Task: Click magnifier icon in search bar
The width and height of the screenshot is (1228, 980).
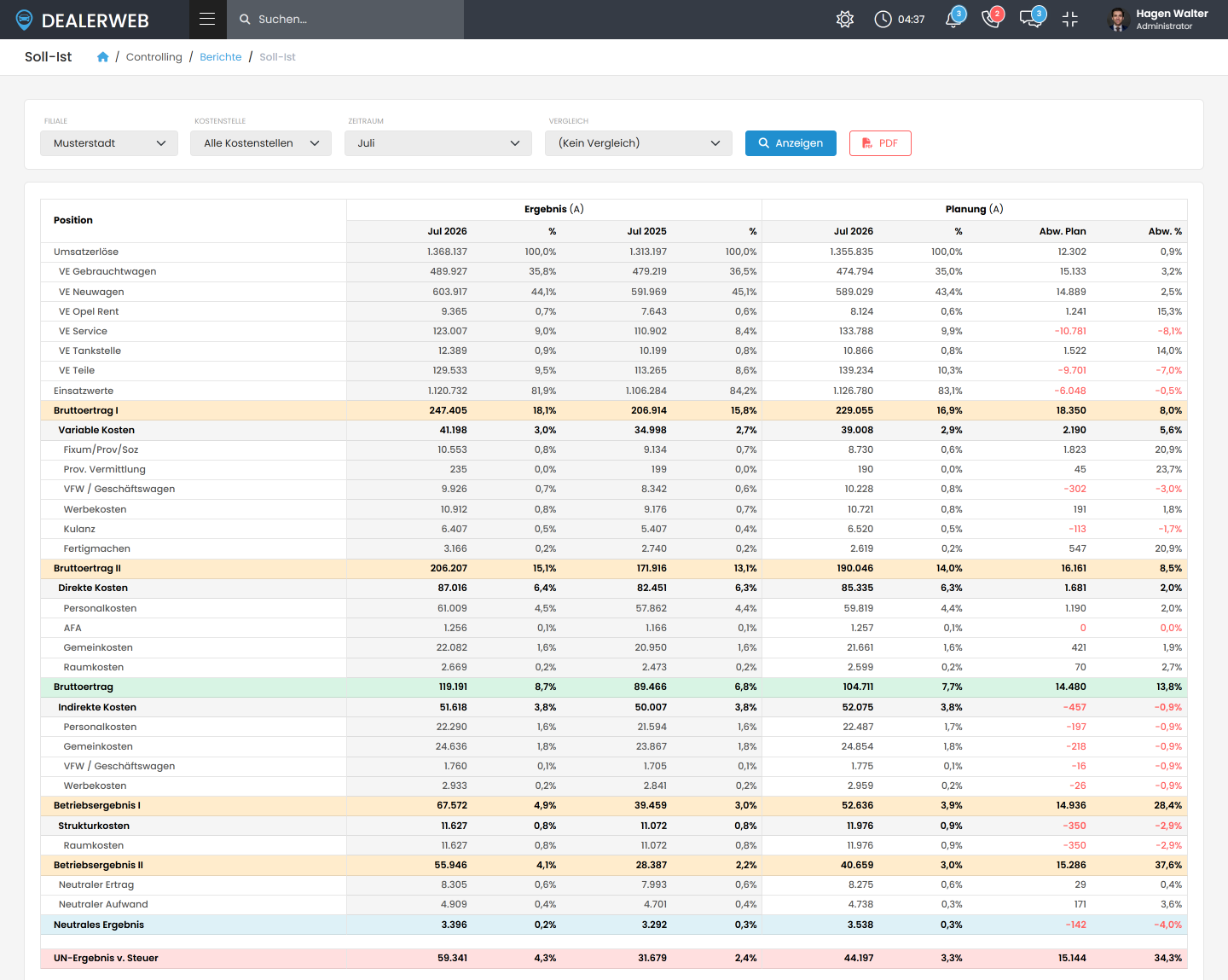Action: (245, 20)
